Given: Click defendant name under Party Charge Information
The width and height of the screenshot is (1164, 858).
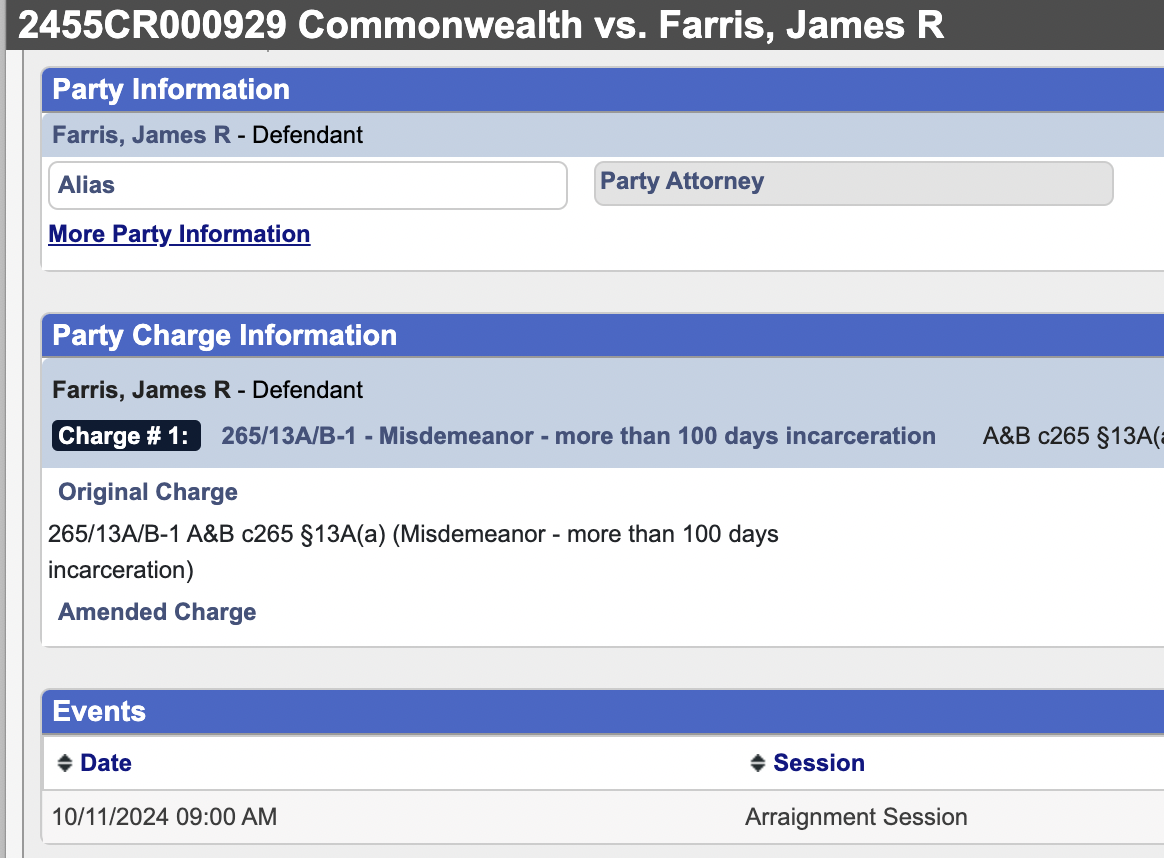Looking at the screenshot, I should click(x=141, y=389).
